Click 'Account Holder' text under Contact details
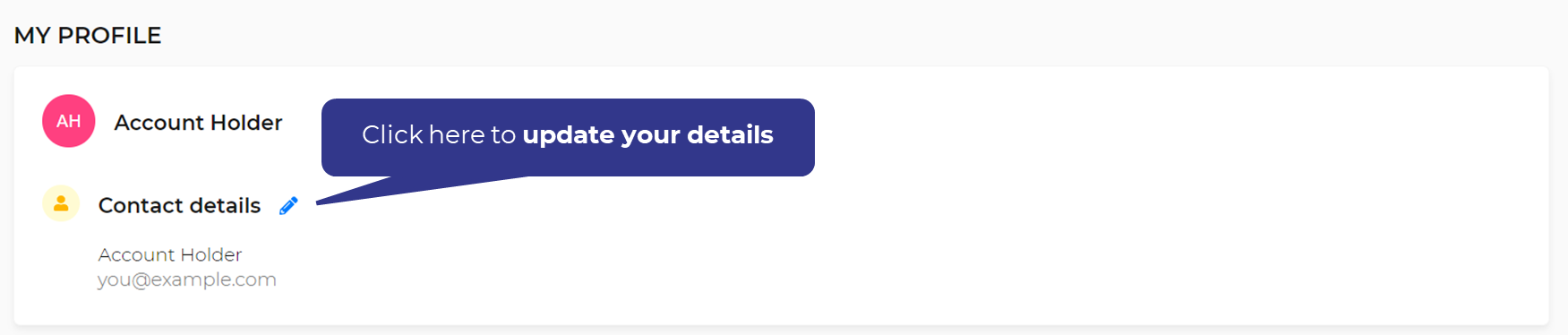The height and width of the screenshot is (335, 1568). tap(170, 254)
